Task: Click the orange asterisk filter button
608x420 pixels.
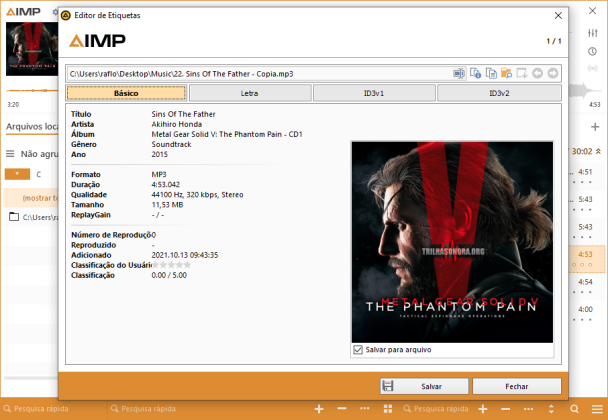Action: click(x=17, y=174)
